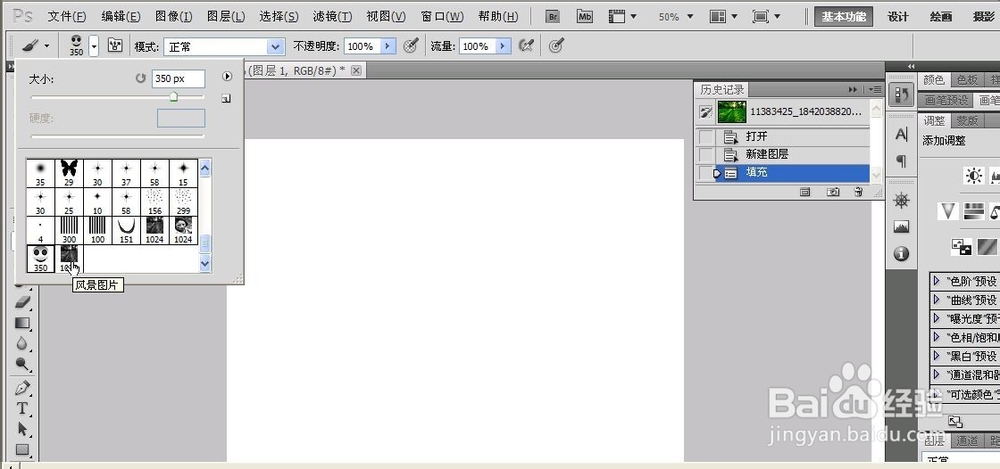Create new preset from this brush
The height and width of the screenshot is (469, 1000).
(226, 99)
